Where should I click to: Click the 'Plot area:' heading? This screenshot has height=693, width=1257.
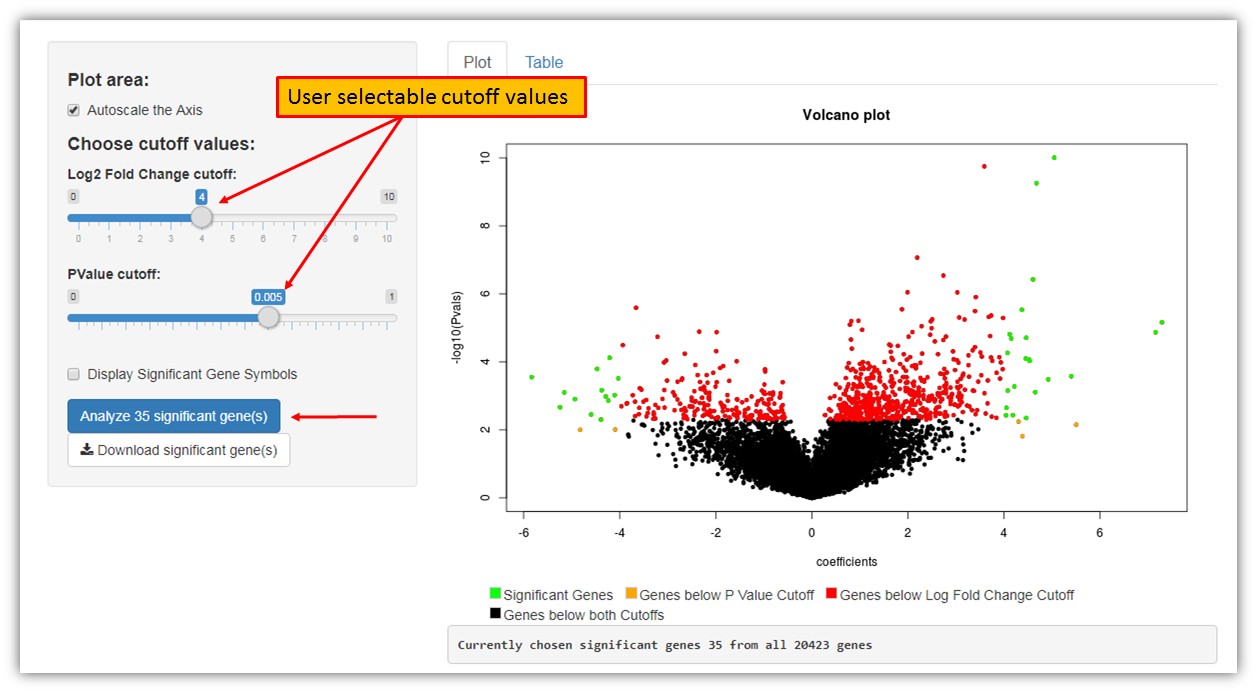pos(108,80)
